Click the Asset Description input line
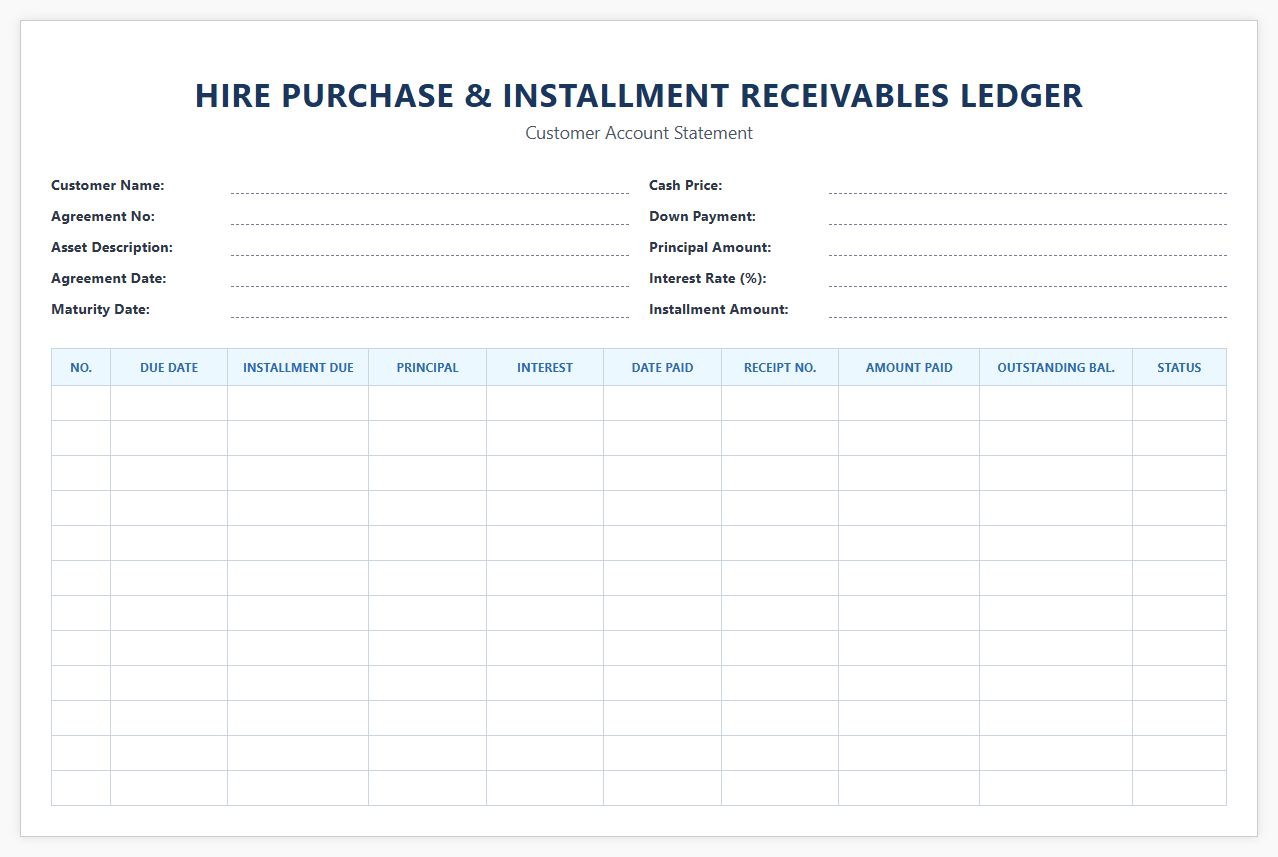 430,247
